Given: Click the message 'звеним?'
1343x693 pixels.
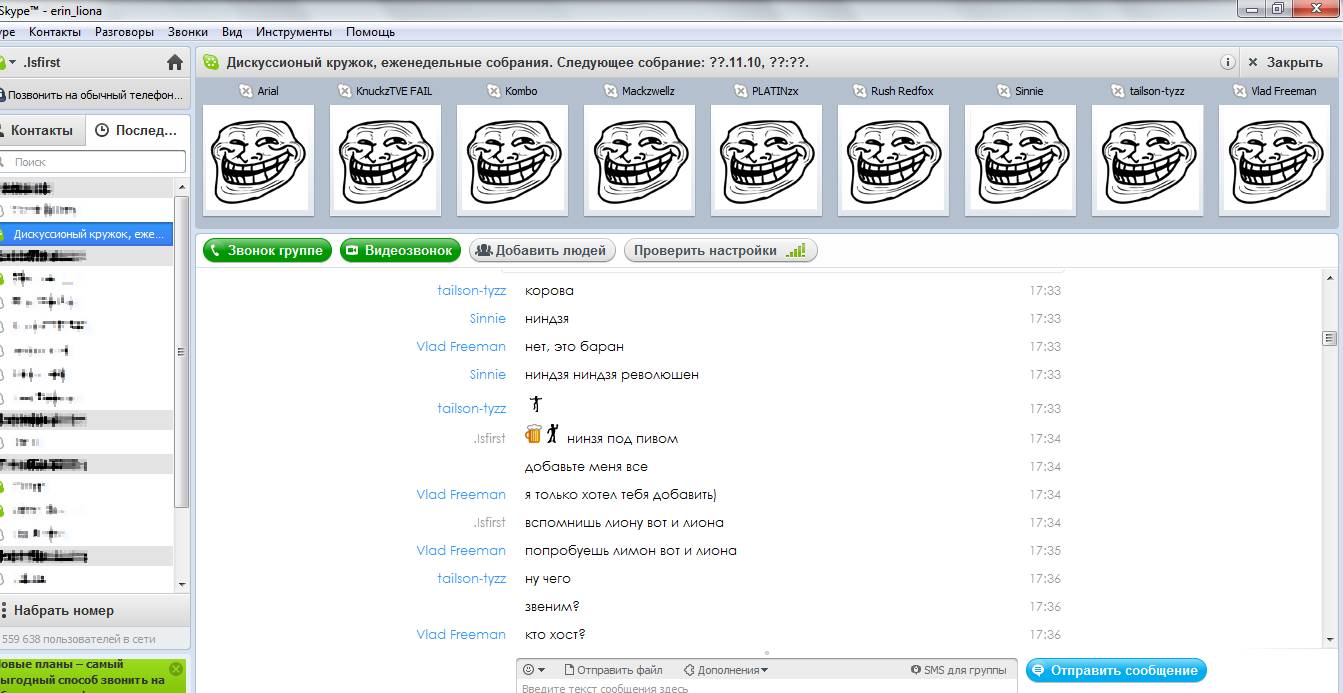Looking at the screenshot, I should point(552,607).
